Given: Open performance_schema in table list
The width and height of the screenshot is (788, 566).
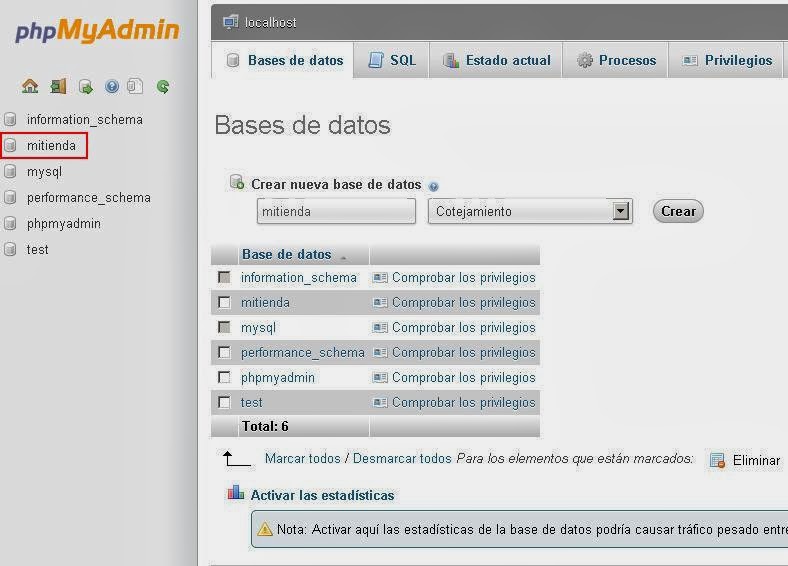Looking at the screenshot, I should click(303, 352).
